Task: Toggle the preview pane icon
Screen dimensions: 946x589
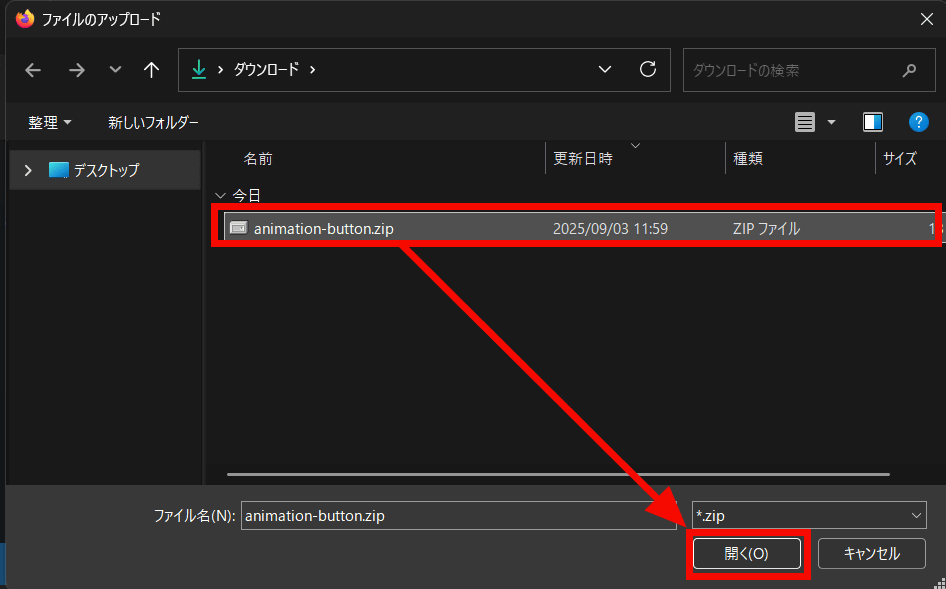Action: click(x=873, y=123)
